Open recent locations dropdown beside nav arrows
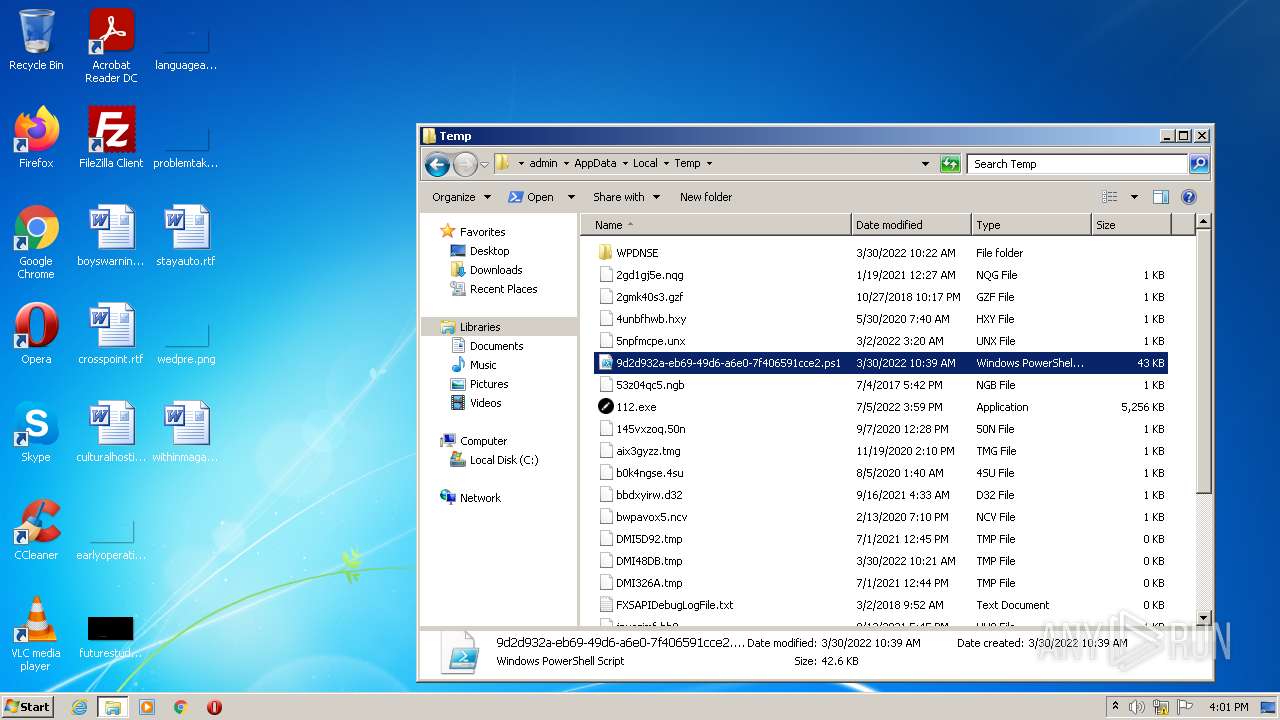Viewport: 1280px width, 720px height. (485, 164)
